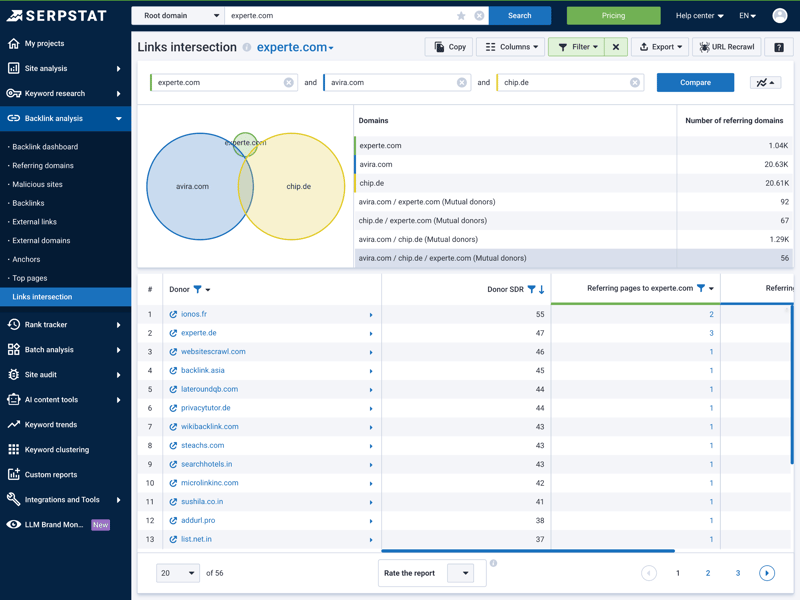This screenshot has width=800, height=600.
Task: Go to page 2 of results
Action: pos(708,573)
